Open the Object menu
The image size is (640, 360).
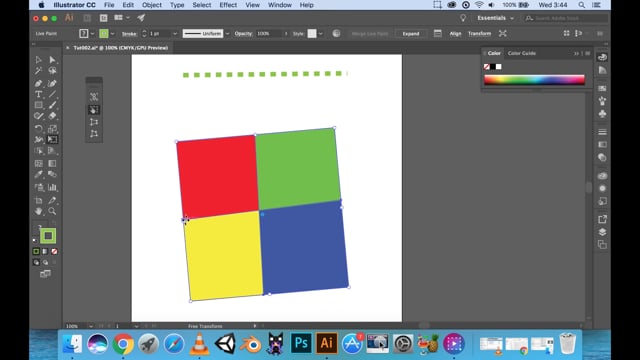pos(152,5)
